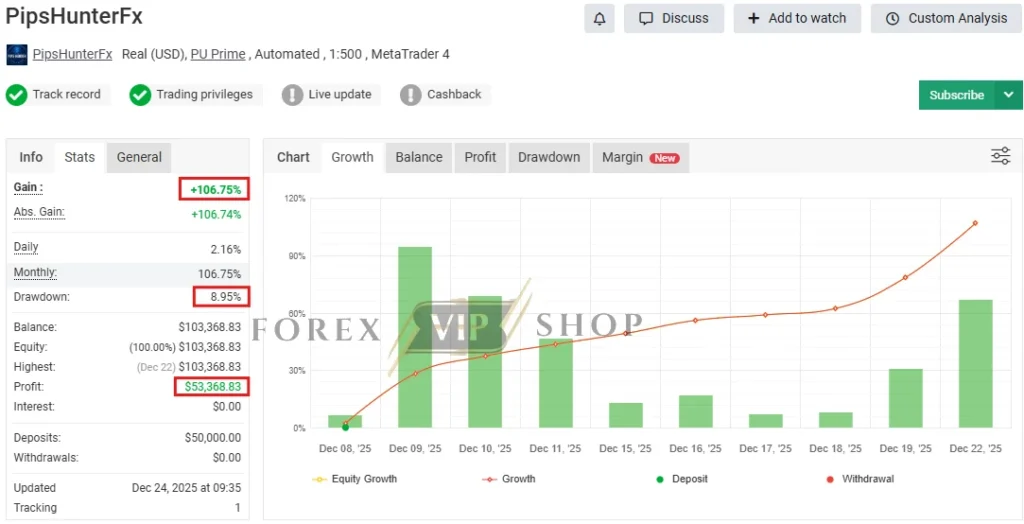Click Add to watch button
The height and width of the screenshot is (524, 1024).
click(797, 18)
